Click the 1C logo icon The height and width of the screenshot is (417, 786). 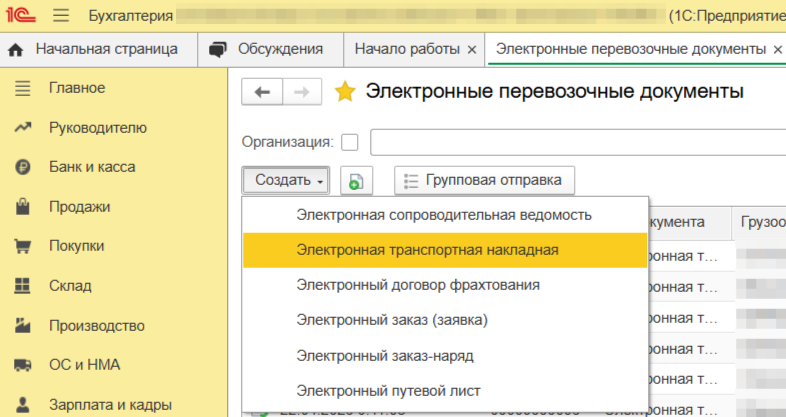click(x=22, y=16)
